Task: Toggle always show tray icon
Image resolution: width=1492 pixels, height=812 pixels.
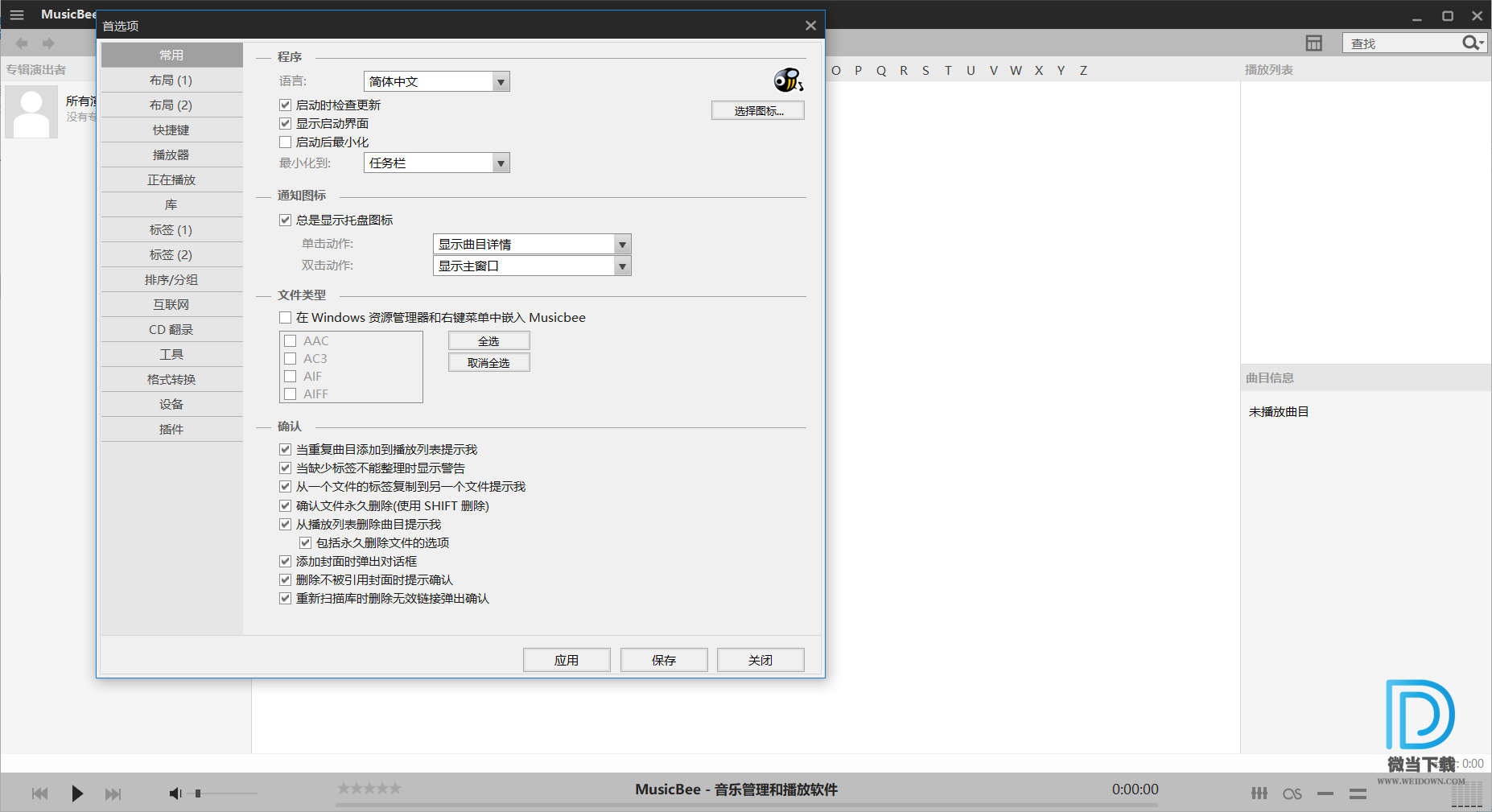Action: pos(285,220)
